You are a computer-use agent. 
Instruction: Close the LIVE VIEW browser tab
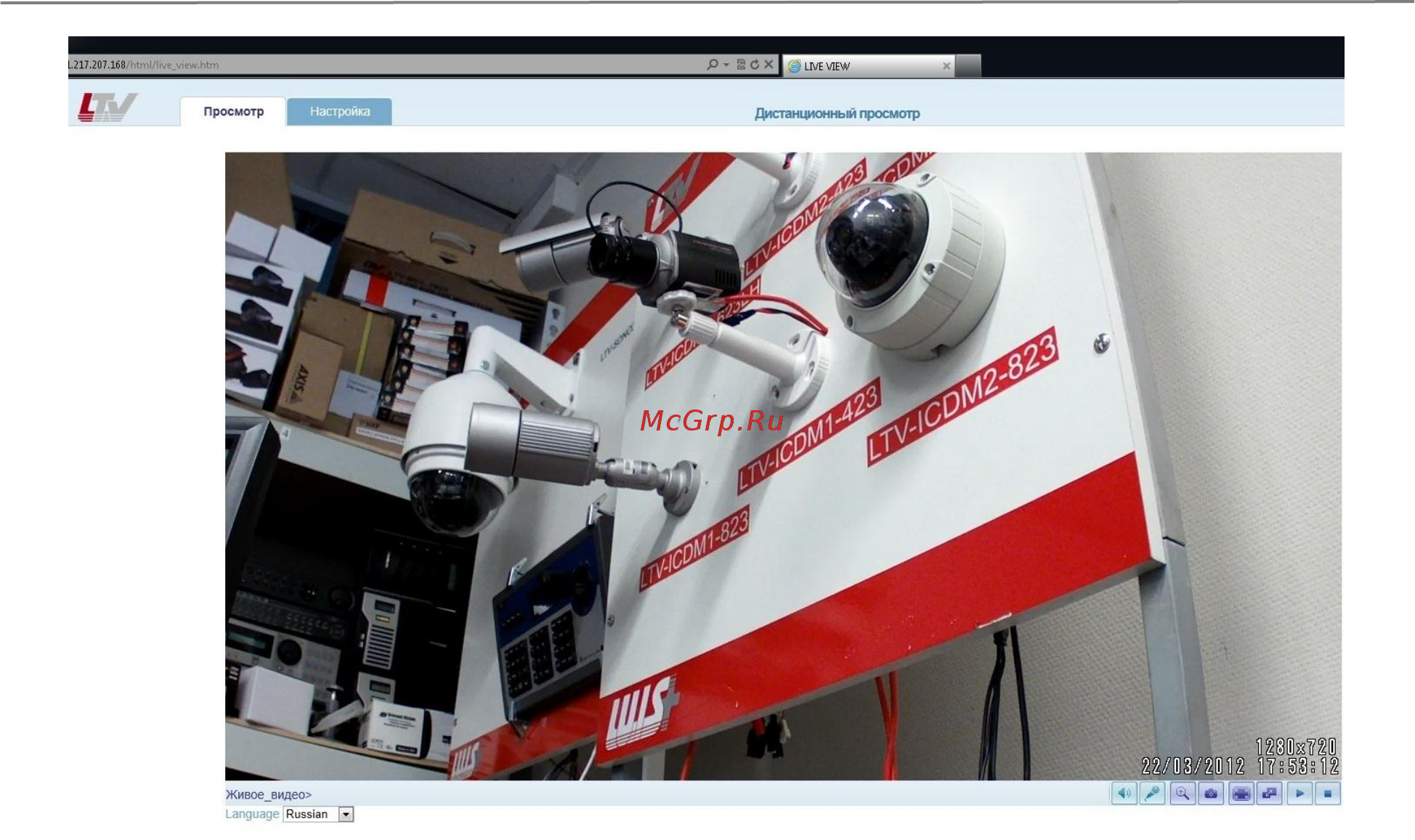click(946, 66)
